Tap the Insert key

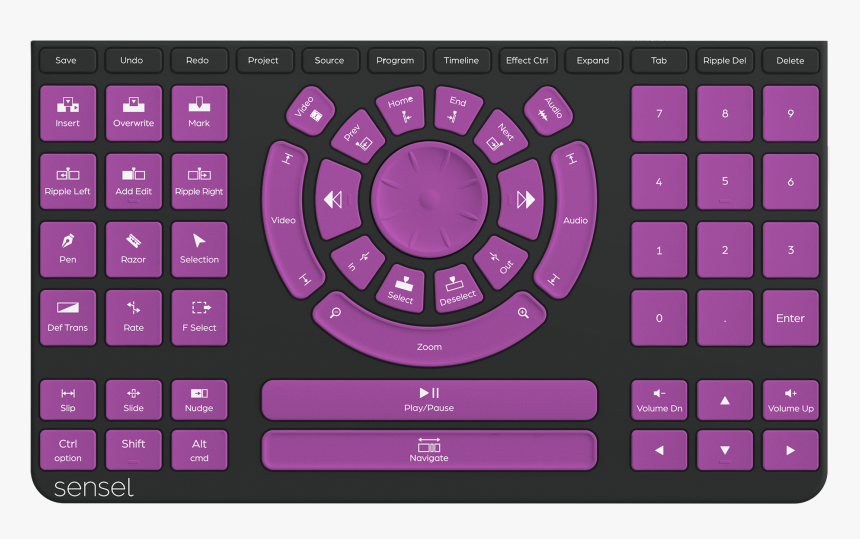[67, 113]
